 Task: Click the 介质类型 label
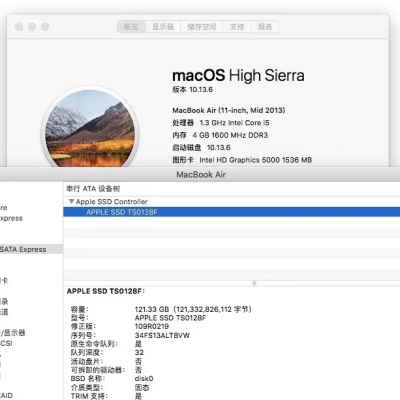[x=87, y=388]
